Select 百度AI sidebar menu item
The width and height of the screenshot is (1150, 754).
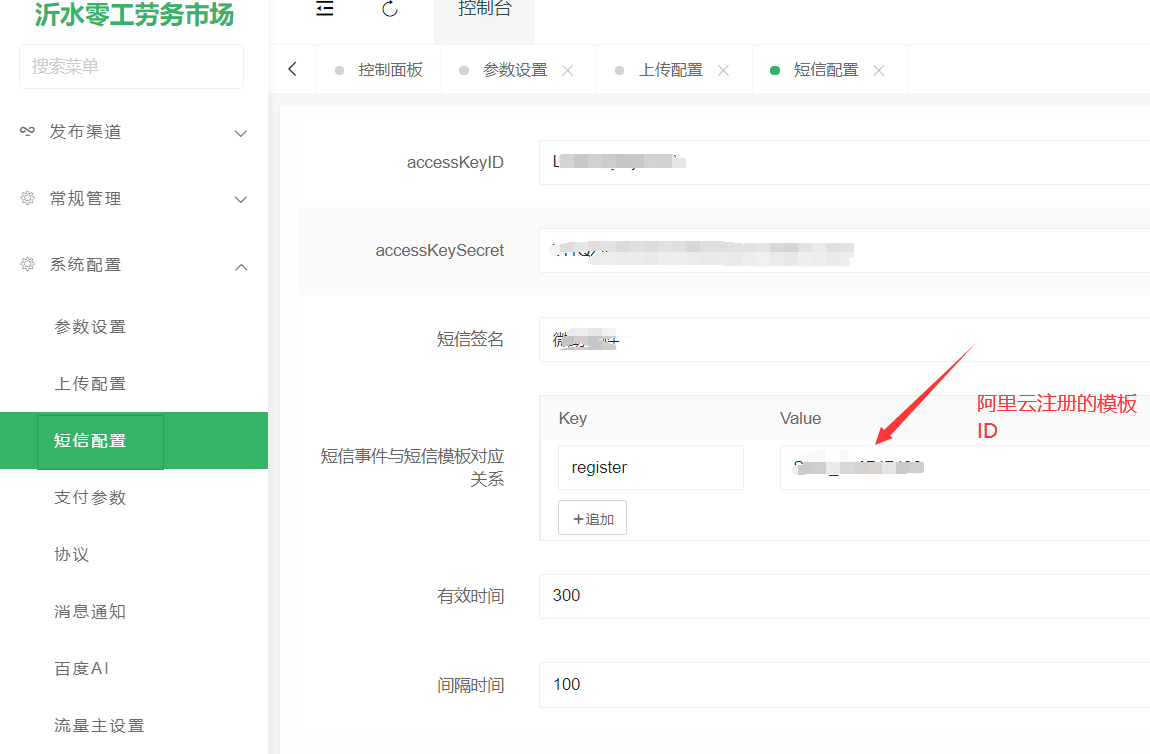coord(81,669)
